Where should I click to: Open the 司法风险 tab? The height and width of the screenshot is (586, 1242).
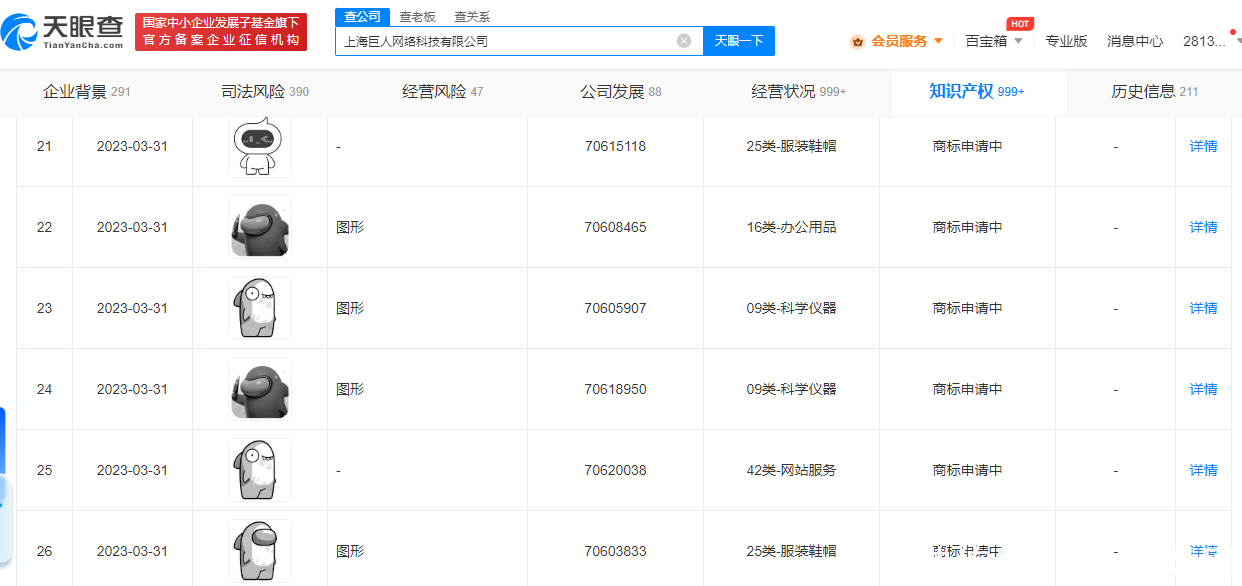pos(254,90)
